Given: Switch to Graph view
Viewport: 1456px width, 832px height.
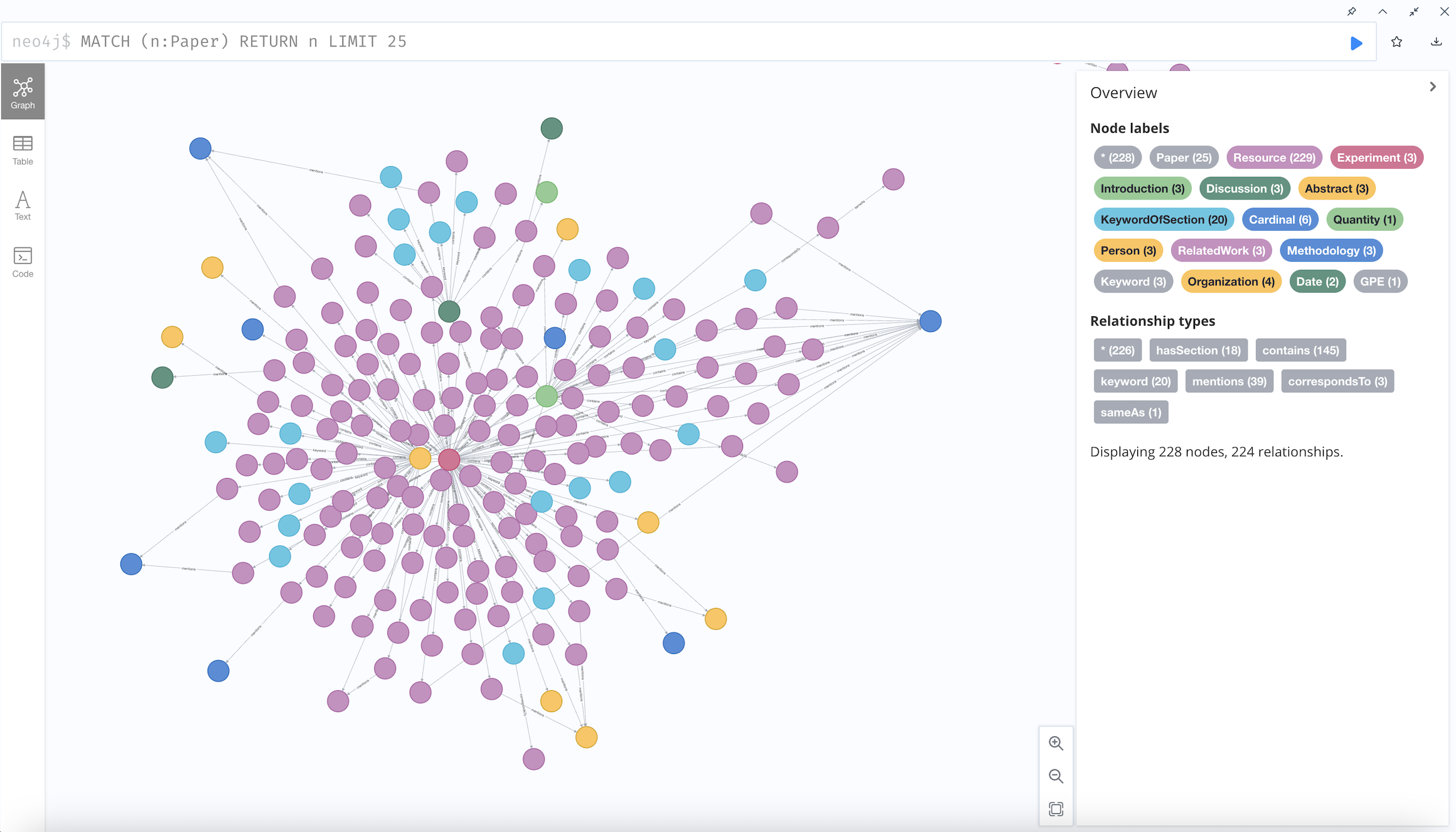Looking at the screenshot, I should click(x=23, y=92).
